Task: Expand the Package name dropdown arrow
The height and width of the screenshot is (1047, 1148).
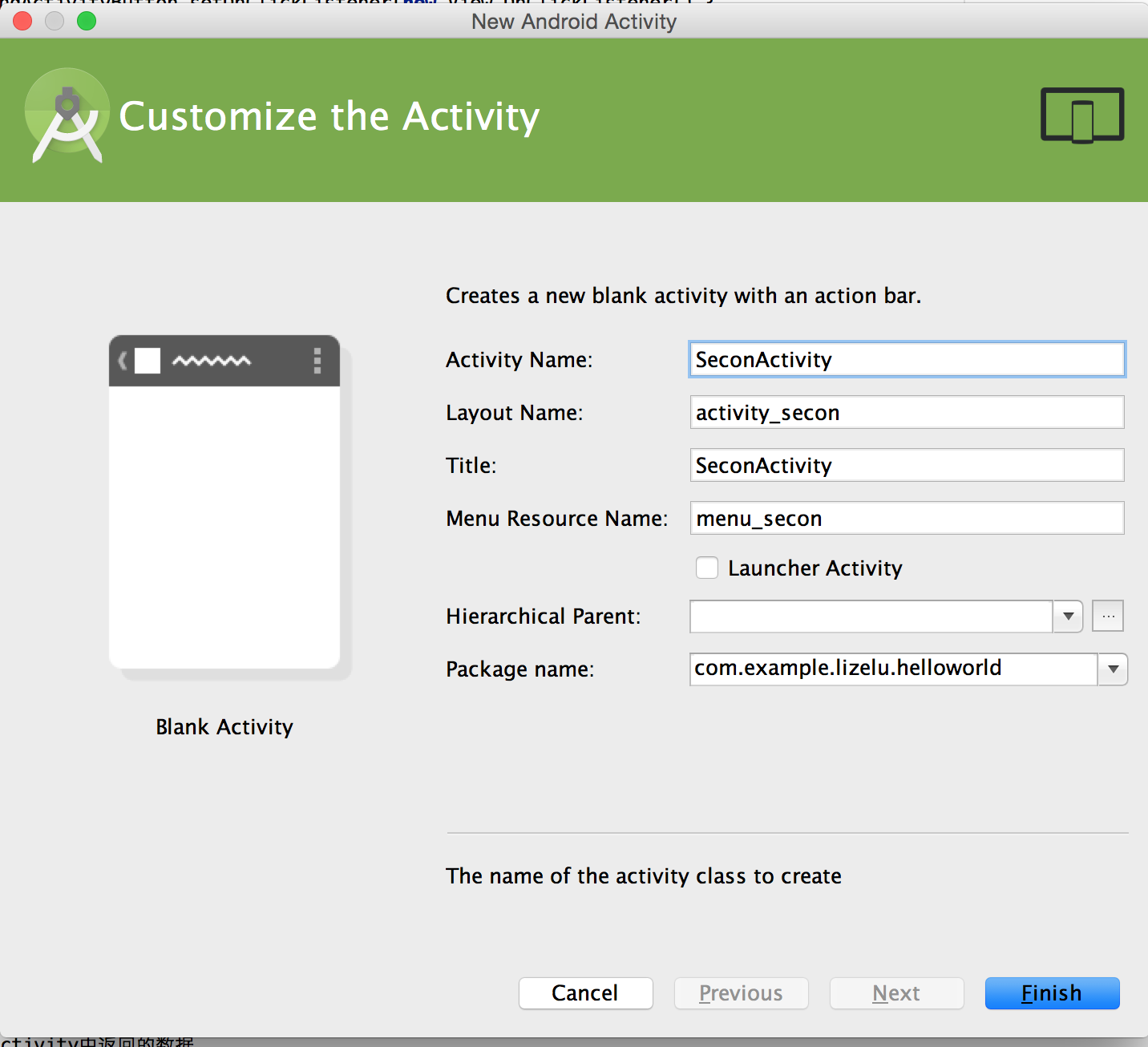Action: point(1113,669)
